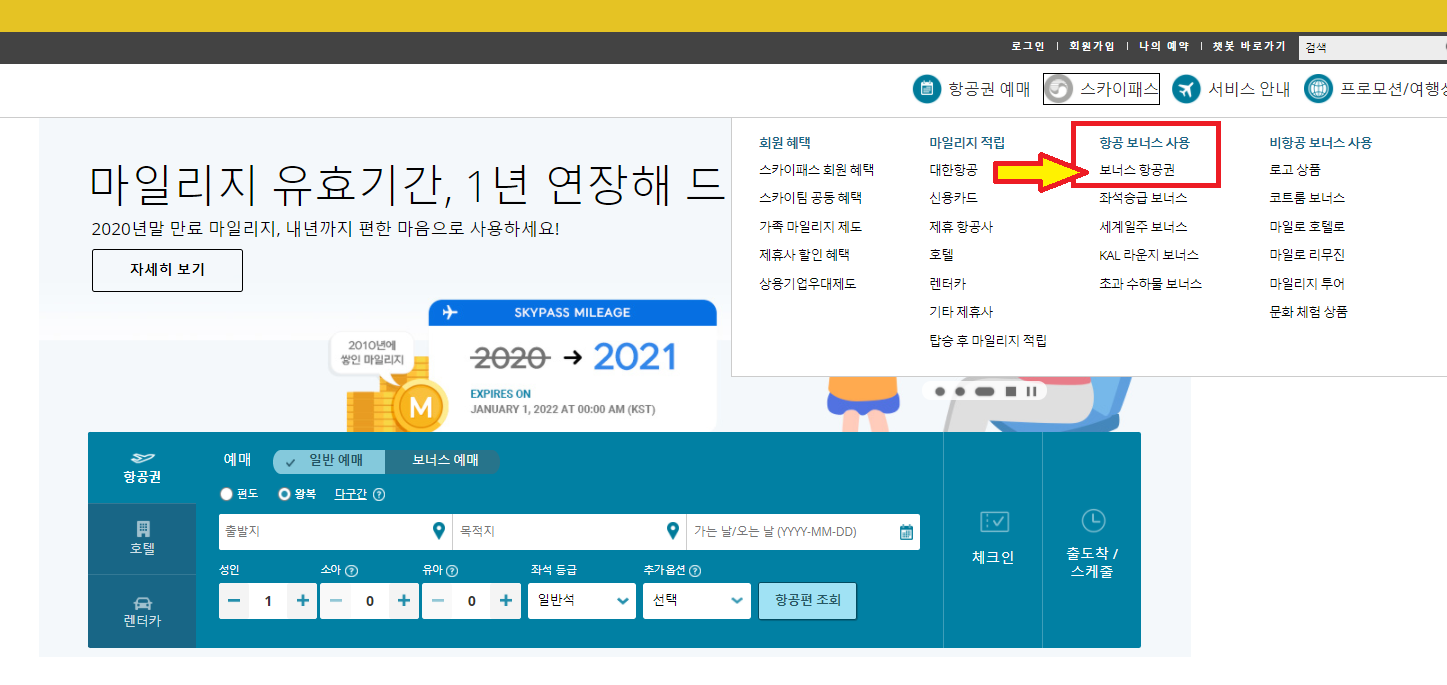Image resolution: width=1447 pixels, height=685 pixels.
Task: Select the 왕복 radio button
Action: pyautogui.click(x=284, y=494)
